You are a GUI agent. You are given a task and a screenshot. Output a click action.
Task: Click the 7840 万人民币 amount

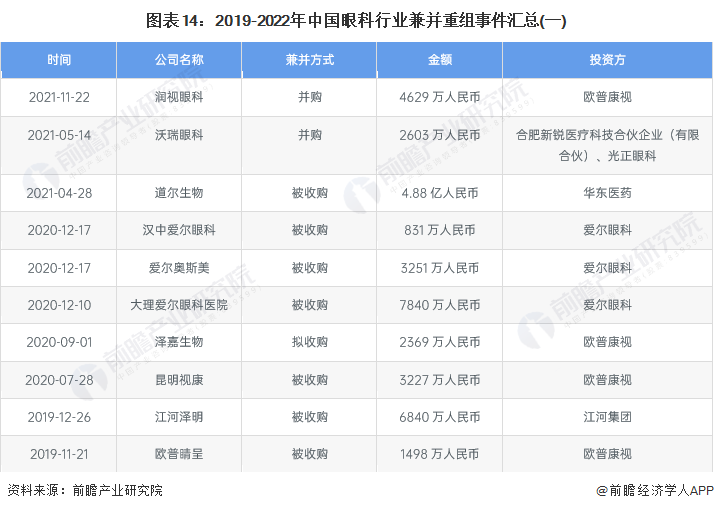439,305
